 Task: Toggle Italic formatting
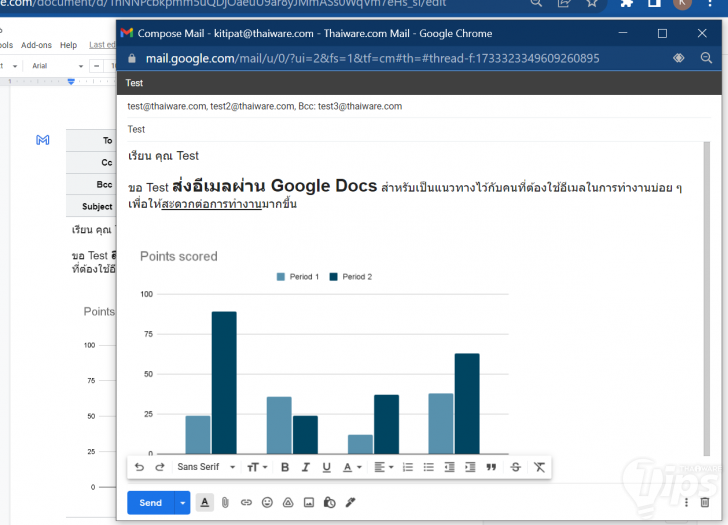pos(306,467)
